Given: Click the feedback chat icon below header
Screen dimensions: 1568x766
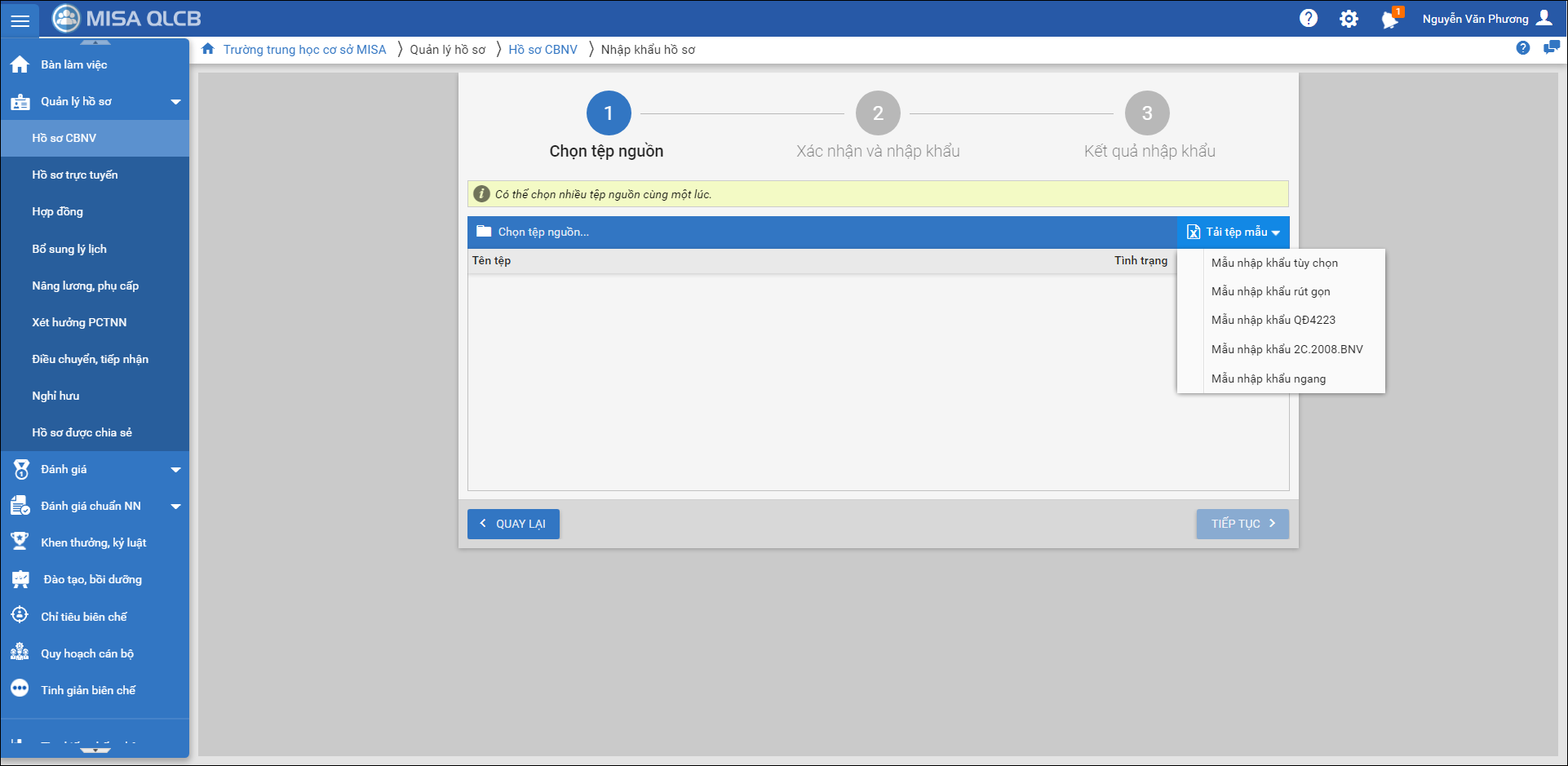Looking at the screenshot, I should [1551, 48].
